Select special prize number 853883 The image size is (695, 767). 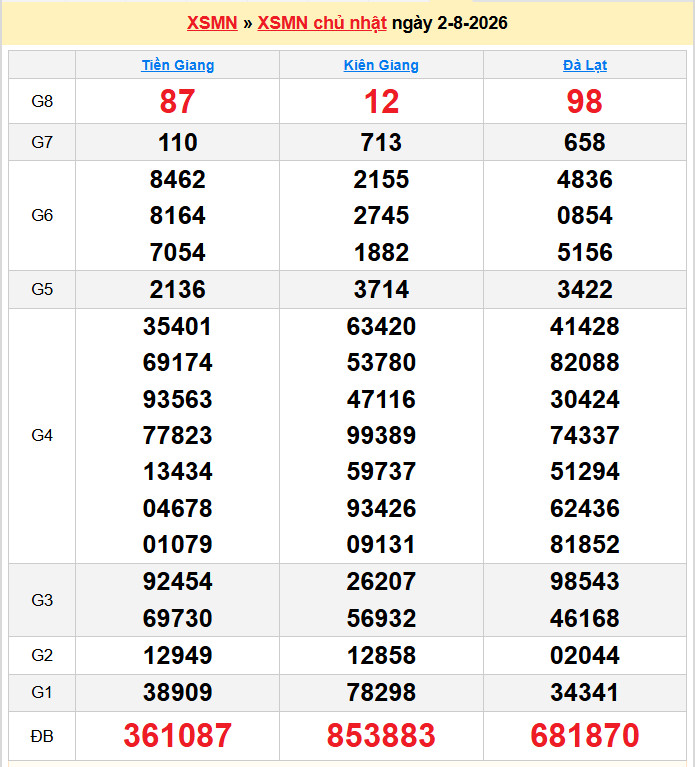coord(381,736)
